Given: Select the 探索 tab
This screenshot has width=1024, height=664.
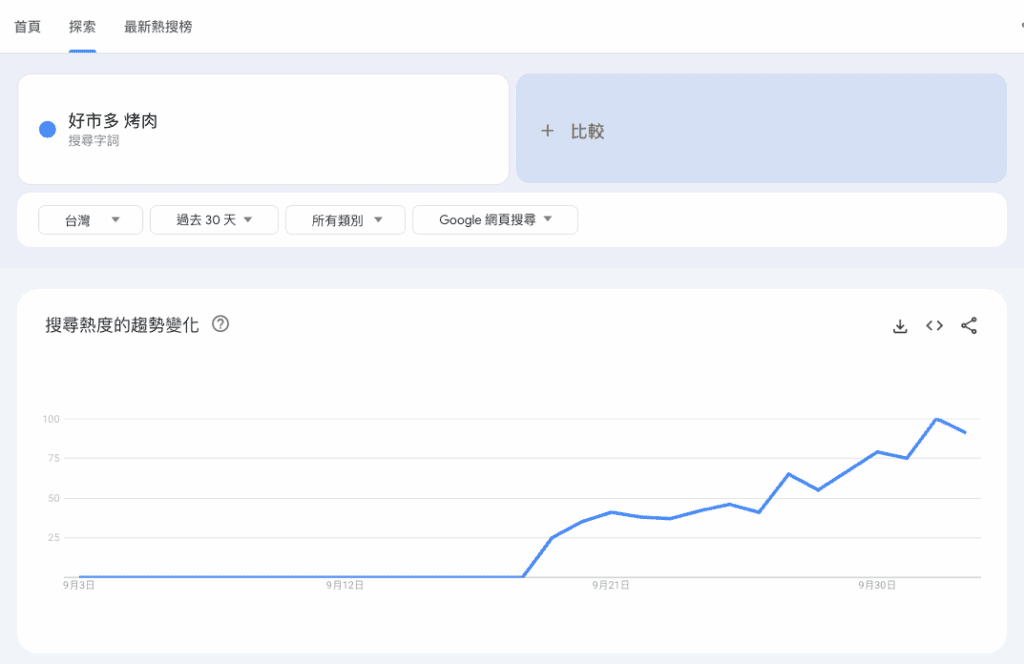Looking at the screenshot, I should point(82,27).
